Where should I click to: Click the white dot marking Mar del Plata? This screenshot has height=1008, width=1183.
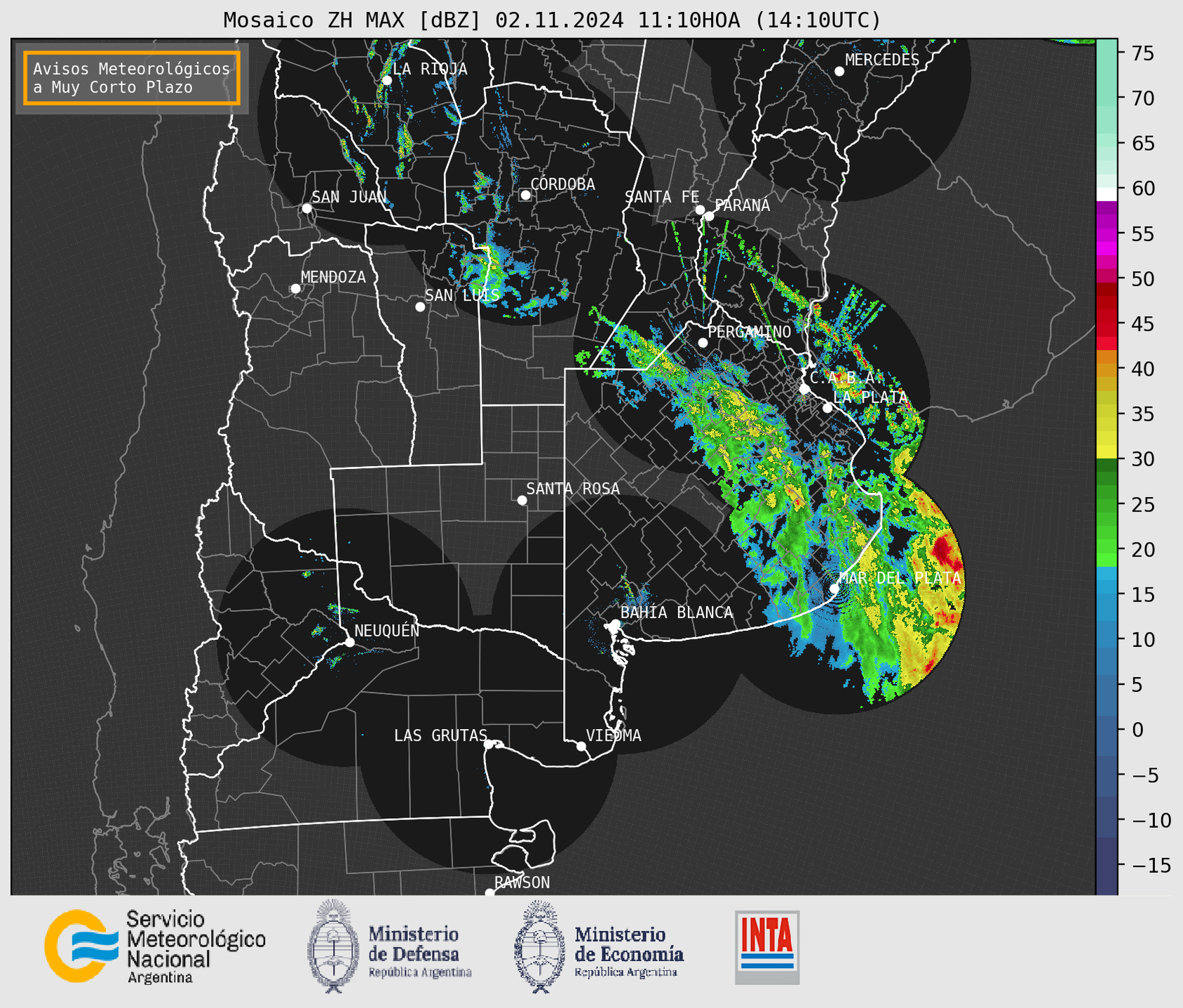(x=834, y=588)
